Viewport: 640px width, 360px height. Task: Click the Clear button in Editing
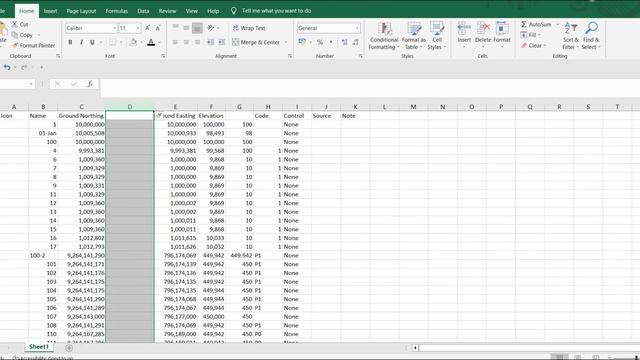pos(532,45)
